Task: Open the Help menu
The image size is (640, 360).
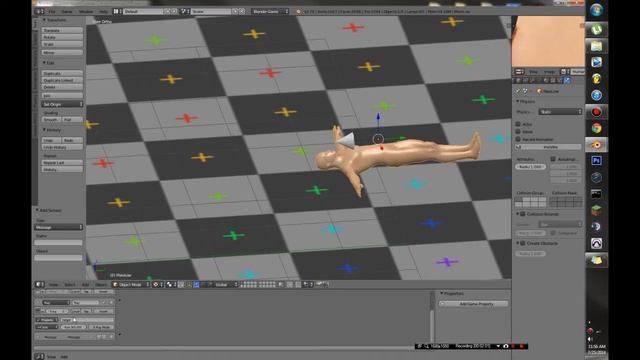Action: [x=104, y=11]
